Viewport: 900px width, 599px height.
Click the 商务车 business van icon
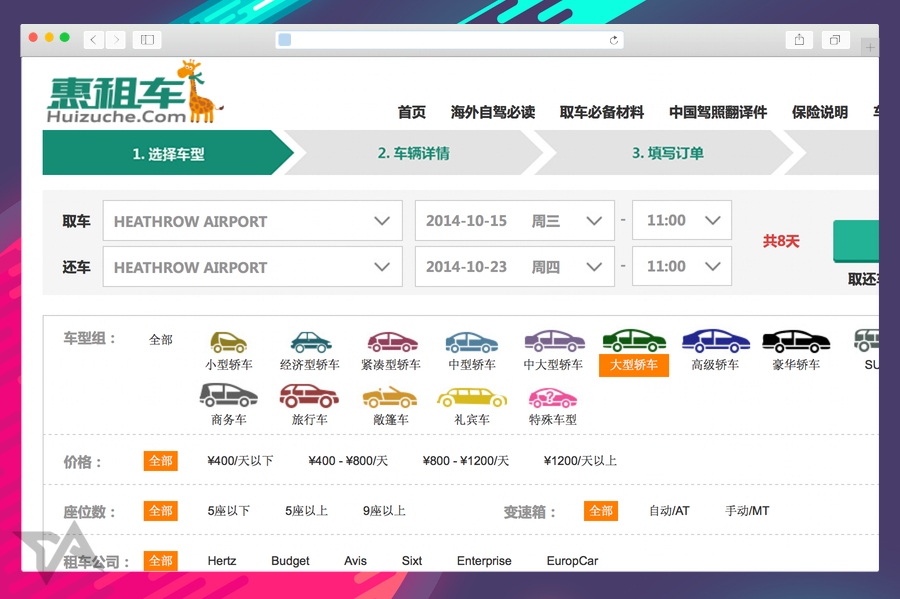pyautogui.click(x=228, y=397)
